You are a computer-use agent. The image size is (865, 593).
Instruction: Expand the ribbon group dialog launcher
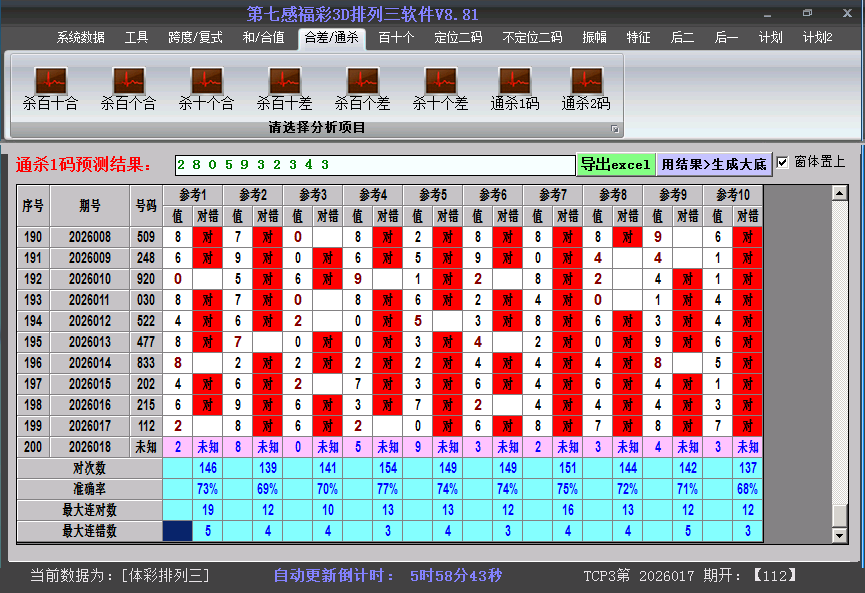[x=615, y=129]
